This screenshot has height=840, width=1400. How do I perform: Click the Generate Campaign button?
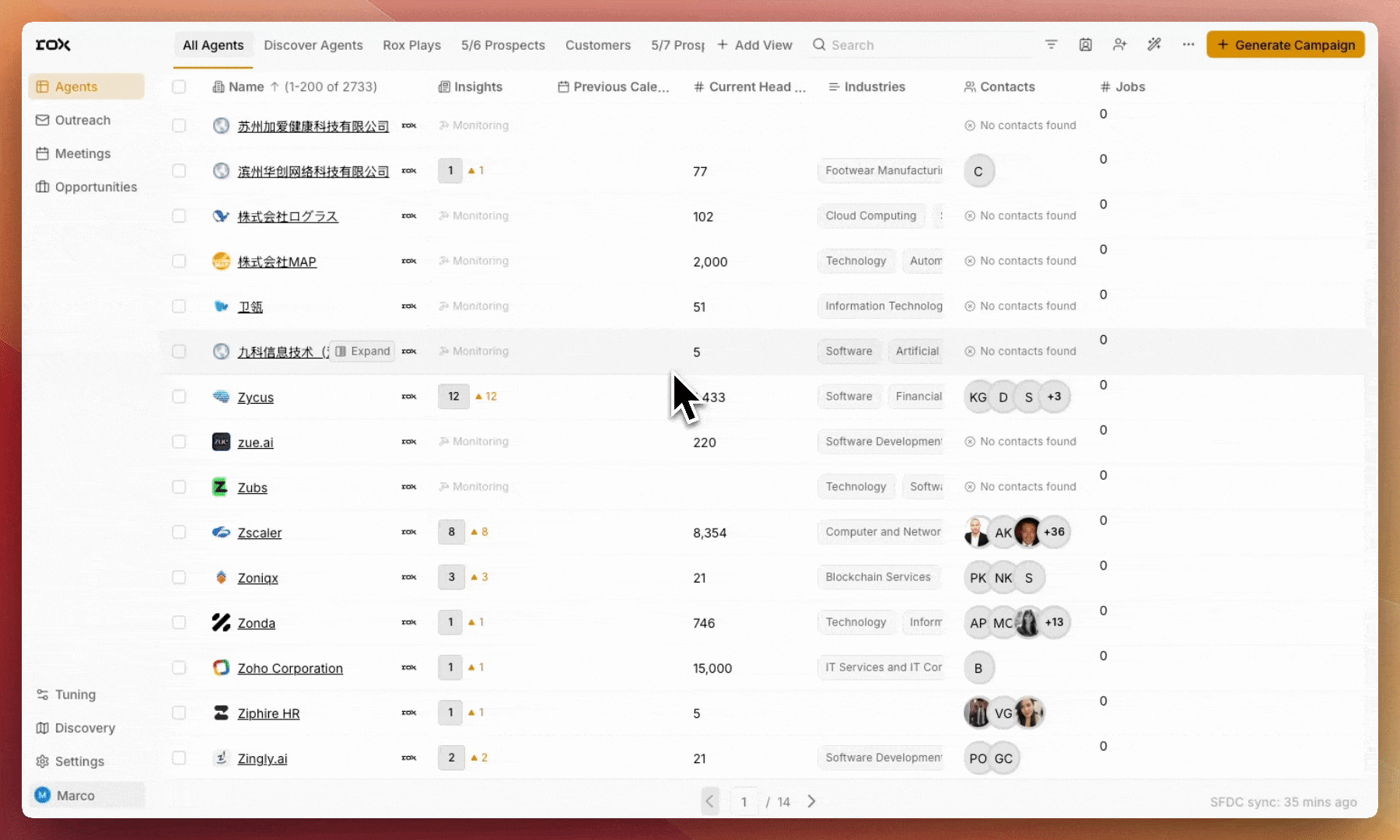[x=1285, y=45]
